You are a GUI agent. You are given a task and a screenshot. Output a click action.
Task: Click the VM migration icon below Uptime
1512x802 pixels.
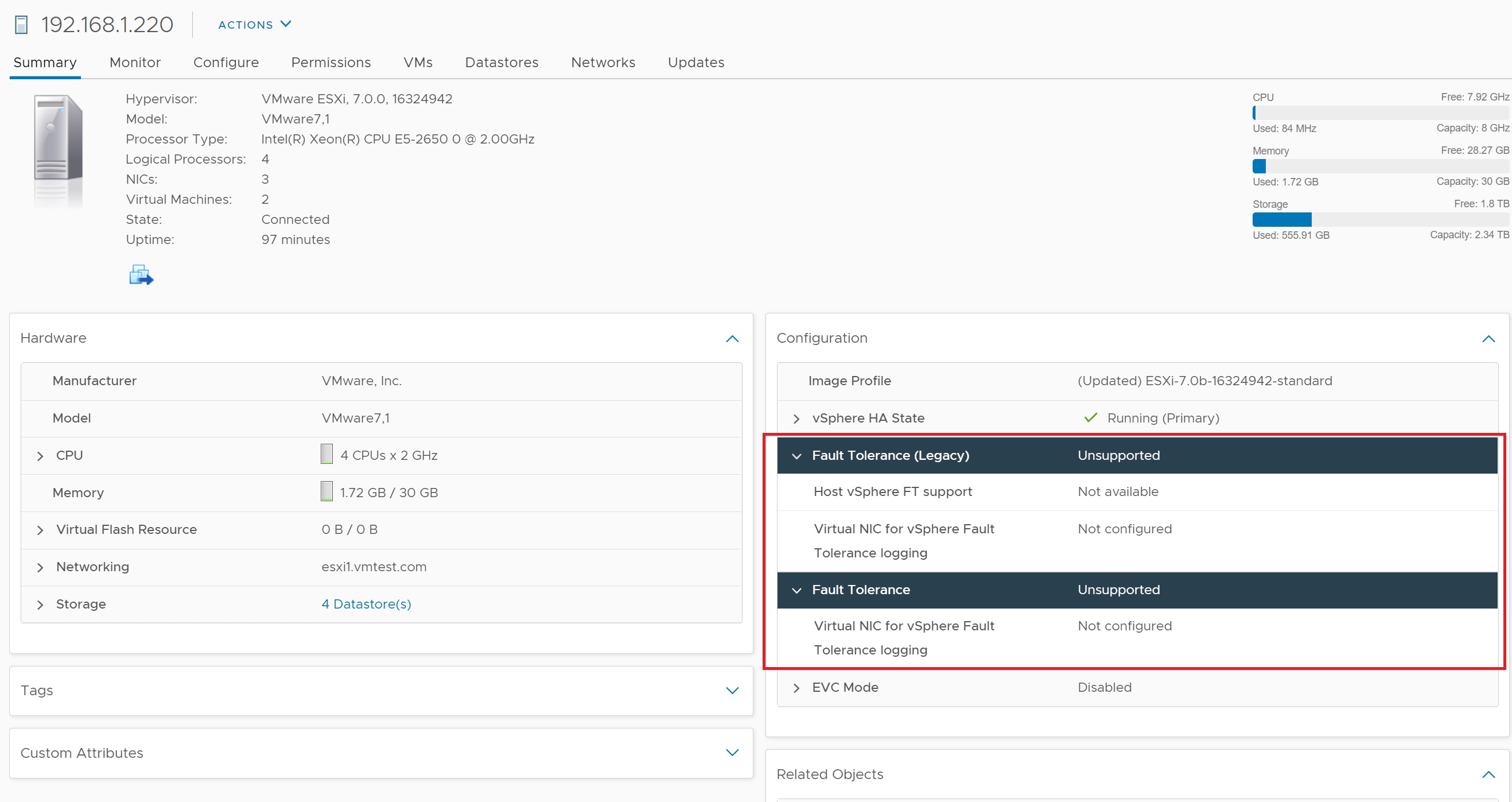click(x=141, y=275)
